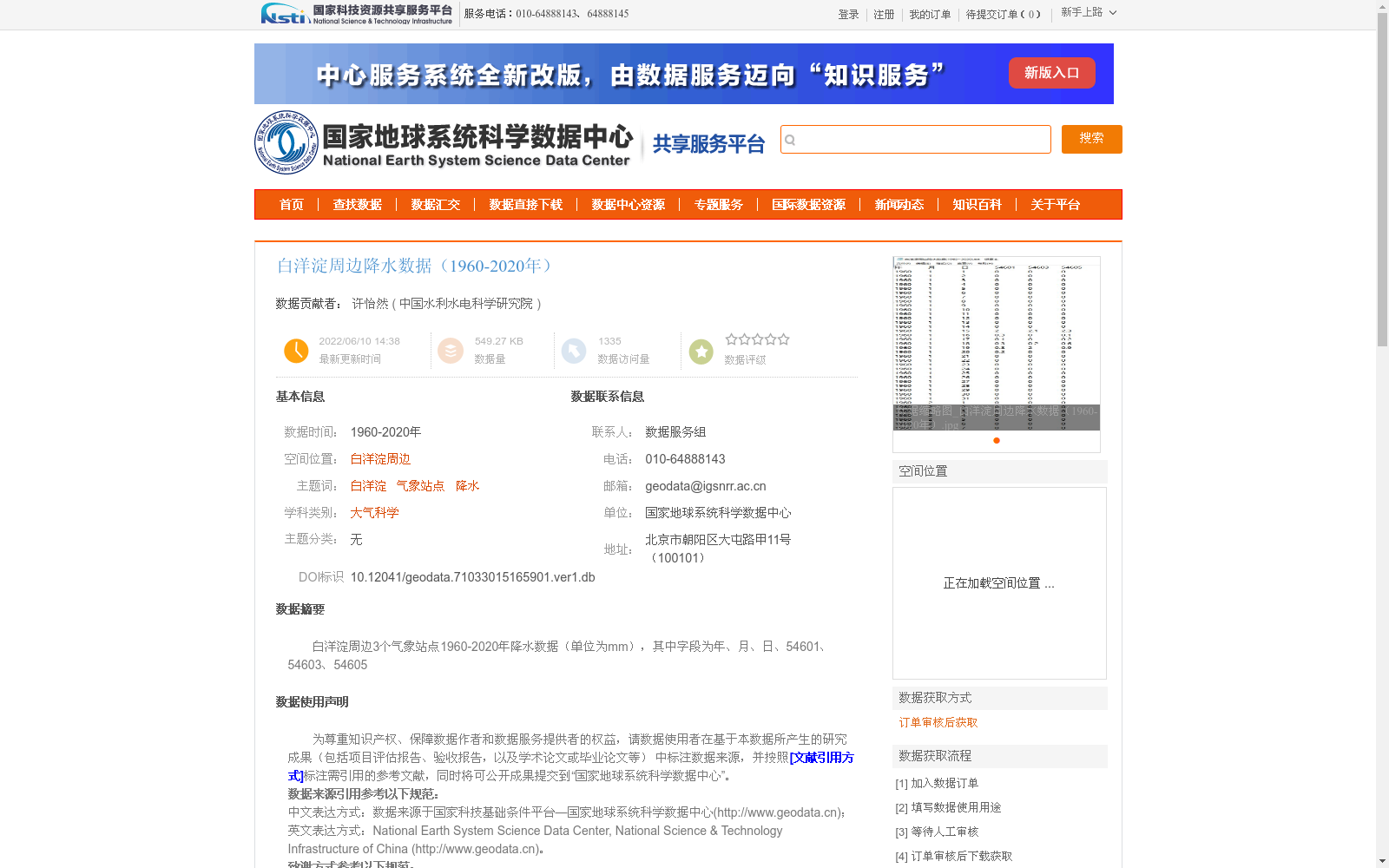Click step [1] 加入数据订单
This screenshot has height=868, width=1389.
[937, 783]
